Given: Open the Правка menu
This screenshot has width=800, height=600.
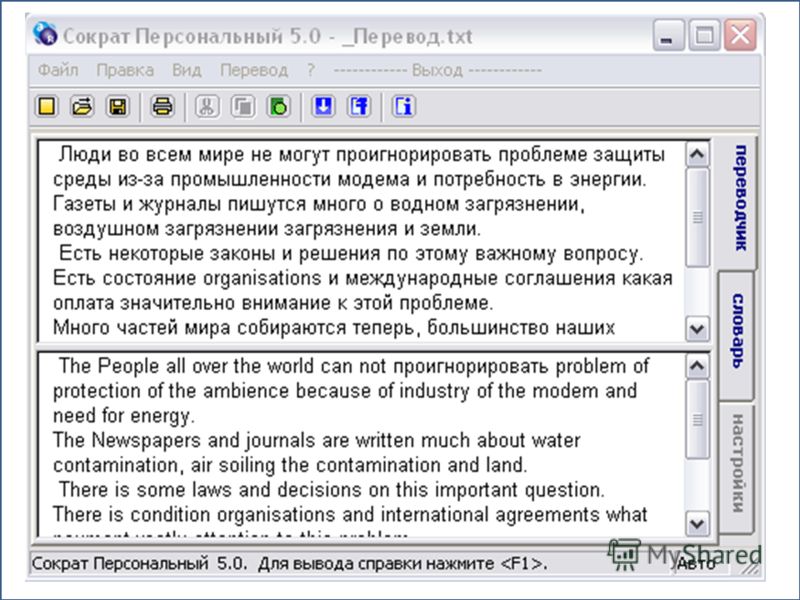Looking at the screenshot, I should point(125,70).
